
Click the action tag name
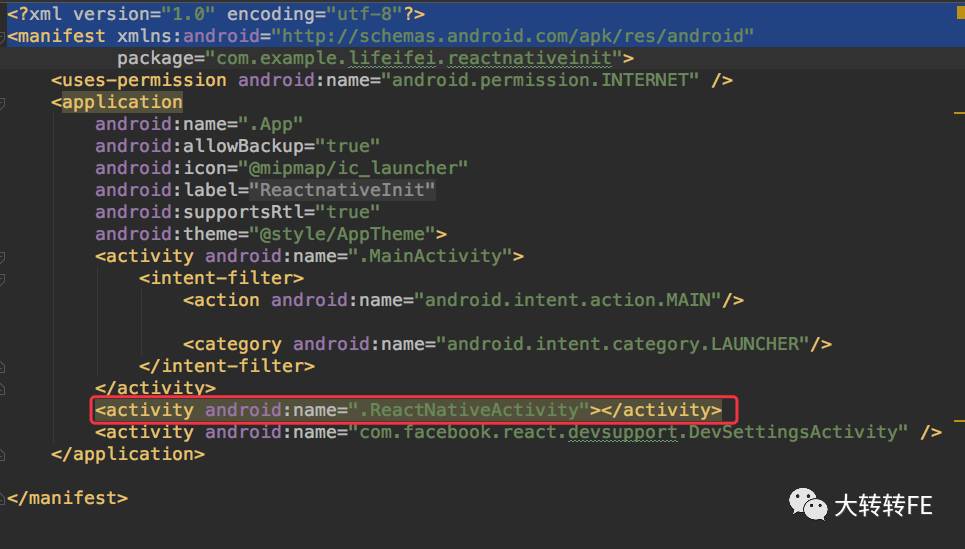point(226,300)
